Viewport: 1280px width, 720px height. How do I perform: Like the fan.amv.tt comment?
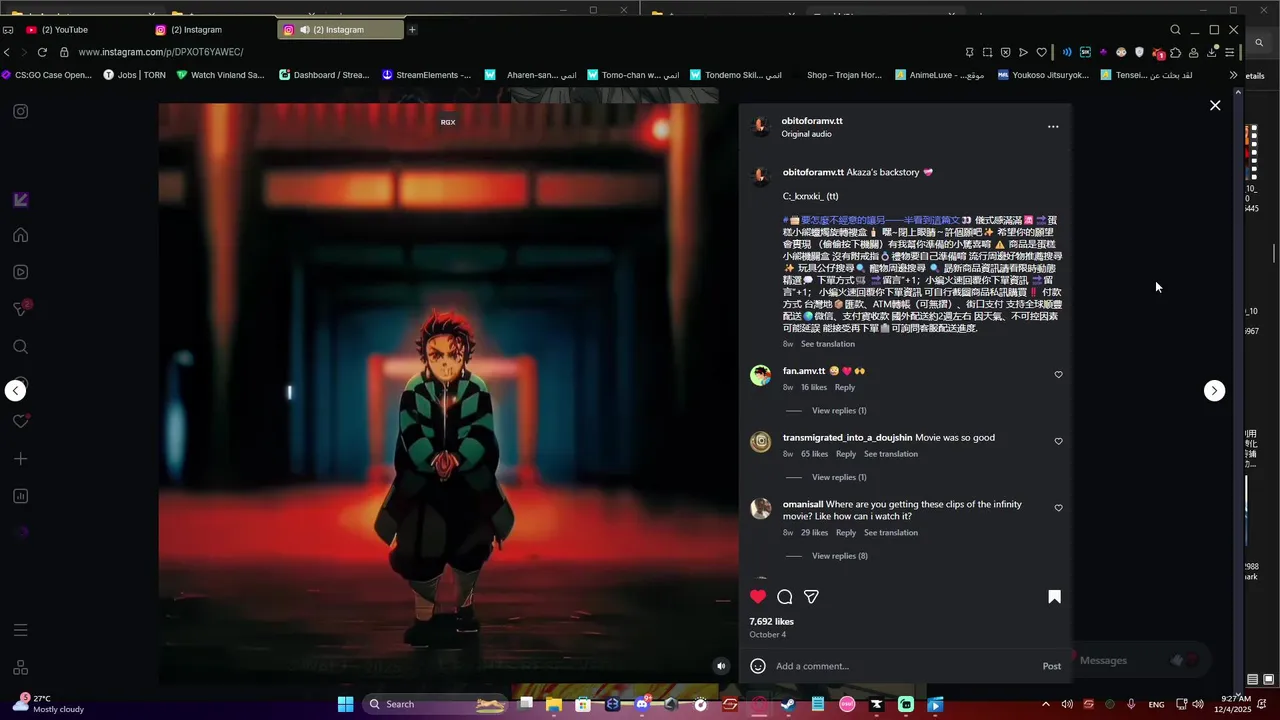[1058, 375]
